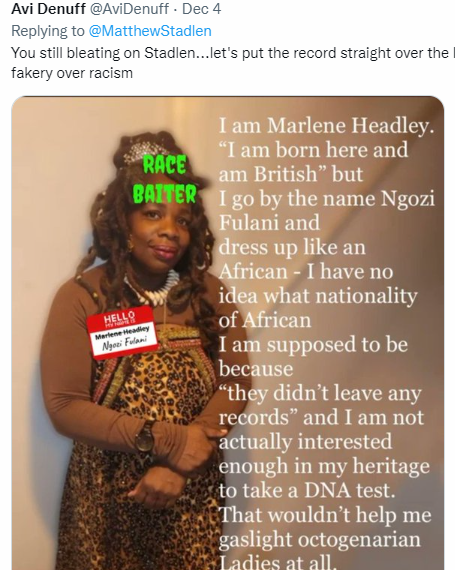Click the wristwatch in the photo
455x570 pixels.
coord(145,438)
